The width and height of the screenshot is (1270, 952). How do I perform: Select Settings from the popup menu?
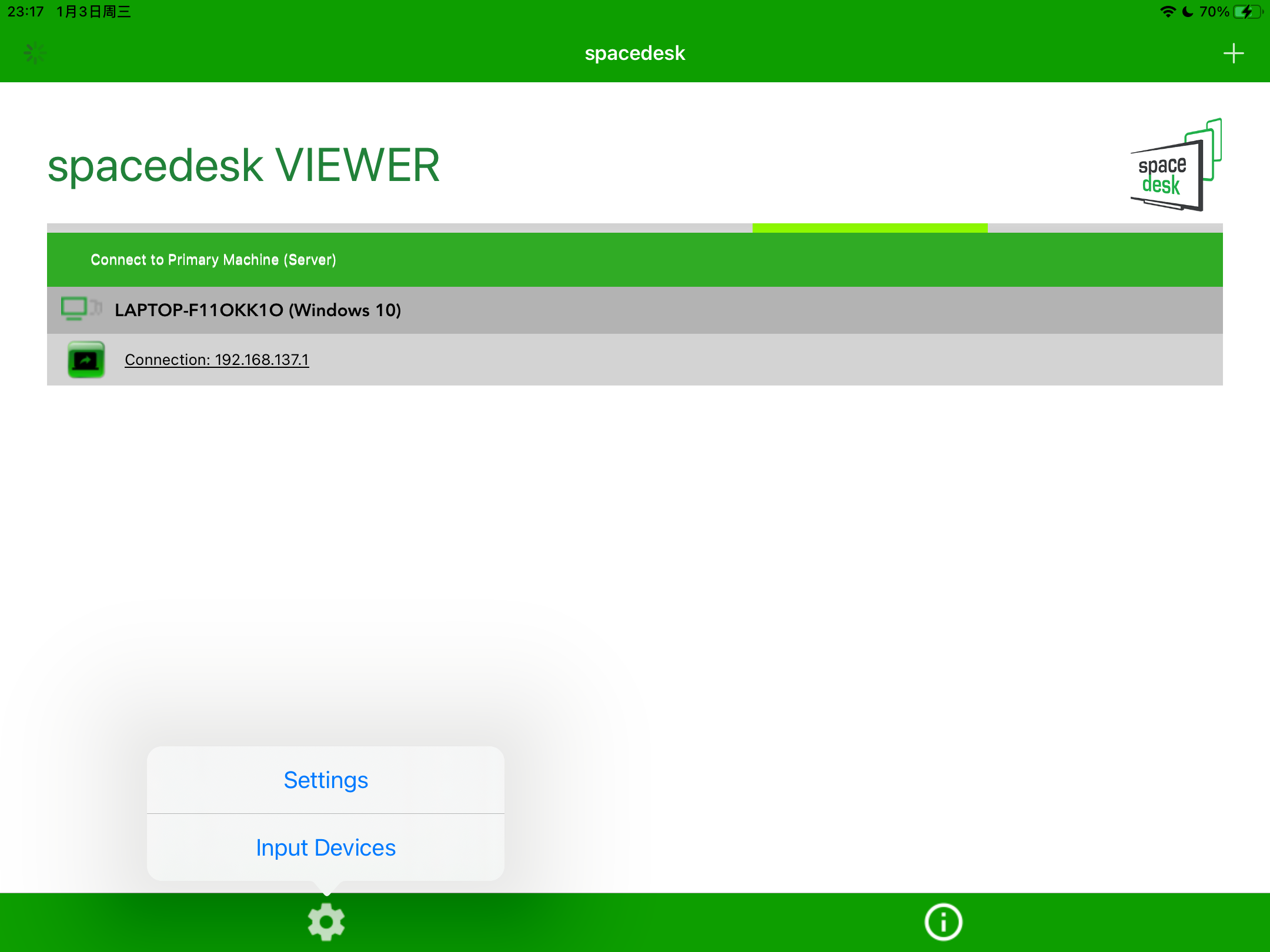pyautogui.click(x=326, y=780)
